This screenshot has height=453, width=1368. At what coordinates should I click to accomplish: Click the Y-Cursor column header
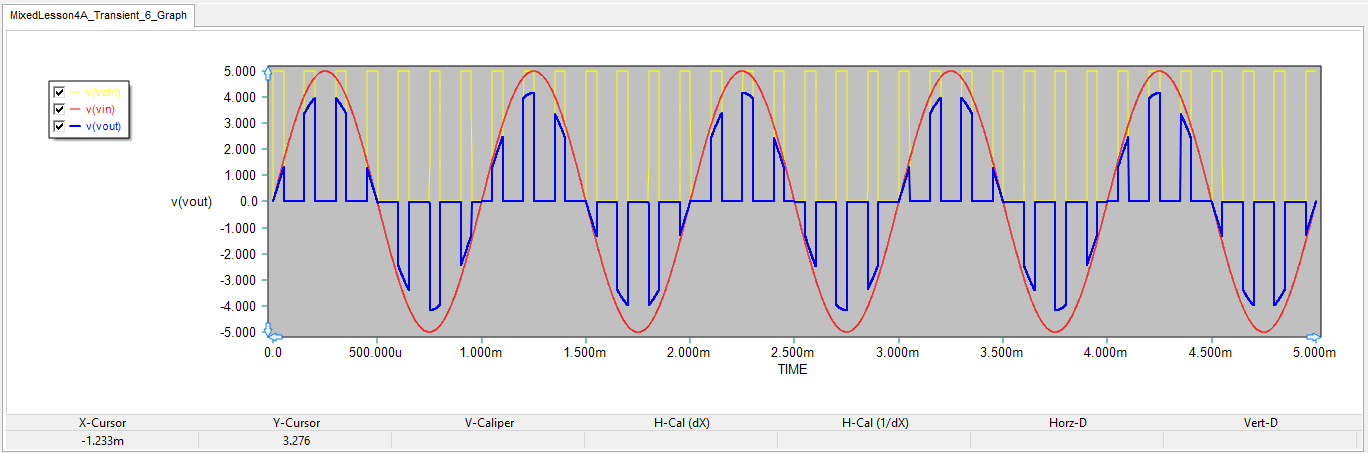(296, 423)
